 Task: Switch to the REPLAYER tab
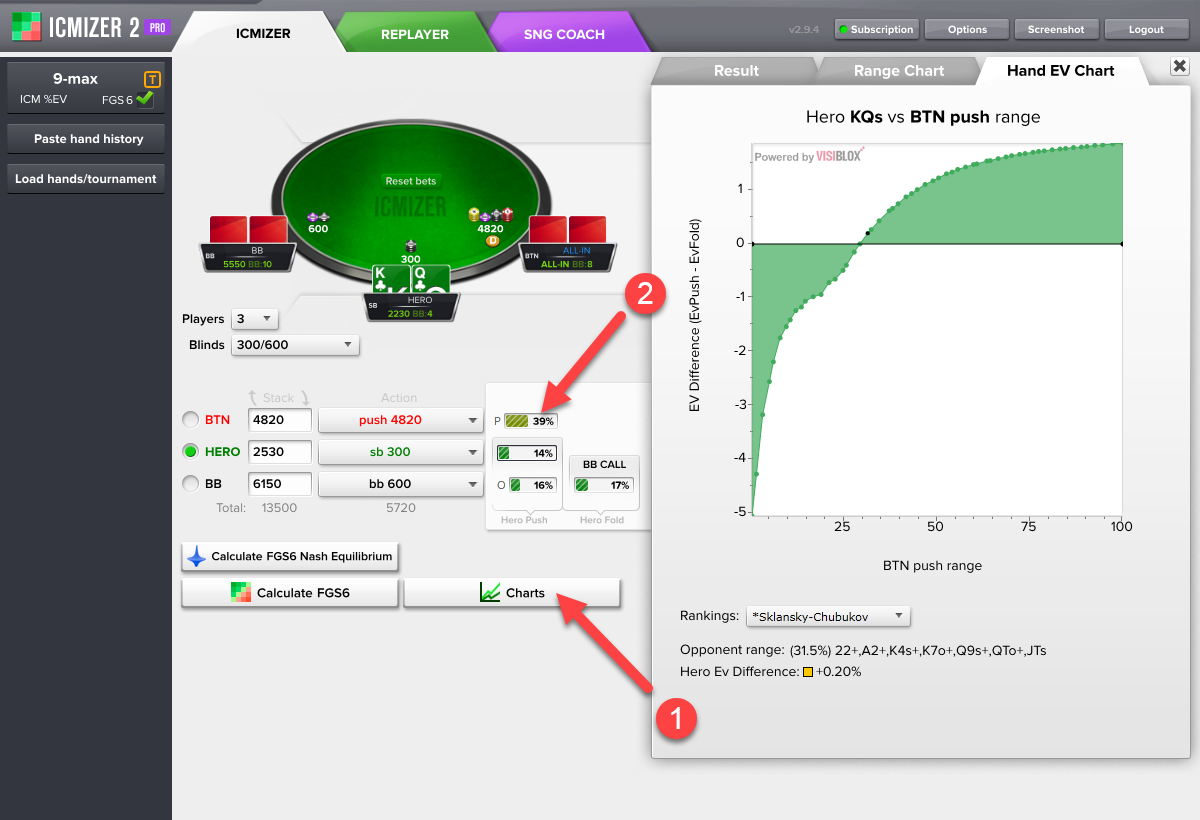414,34
